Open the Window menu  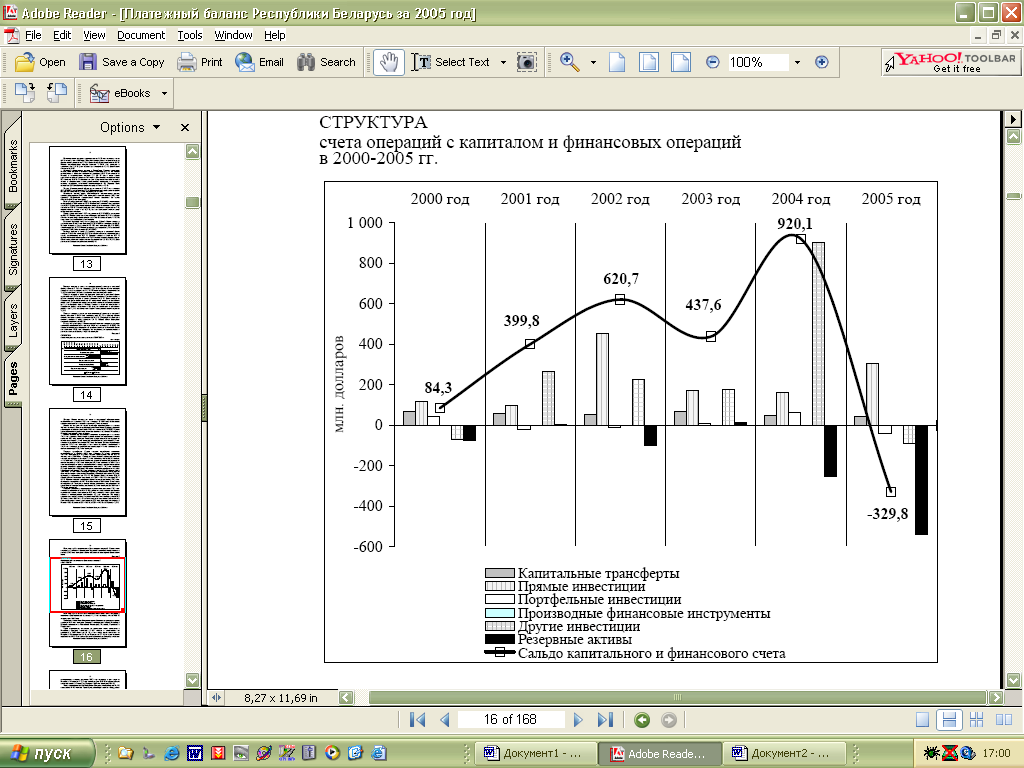pos(233,35)
